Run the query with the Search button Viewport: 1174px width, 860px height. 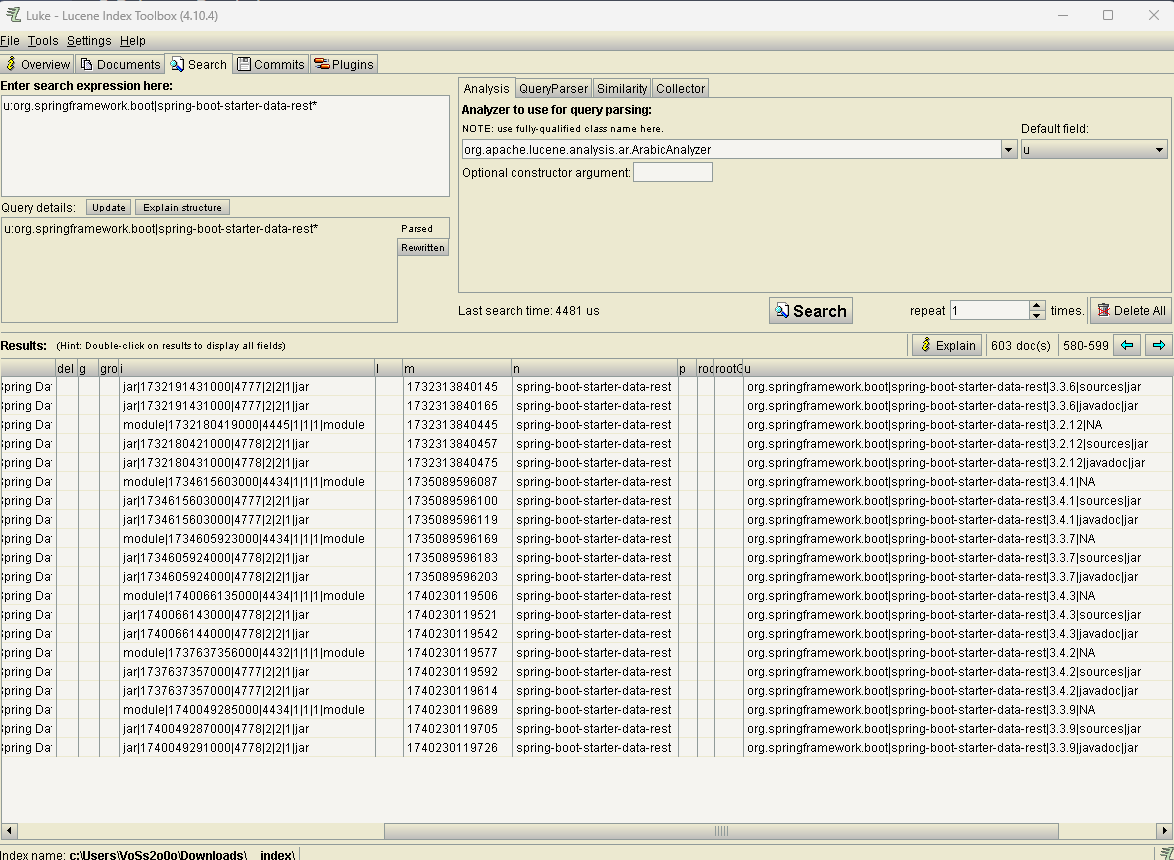(811, 311)
